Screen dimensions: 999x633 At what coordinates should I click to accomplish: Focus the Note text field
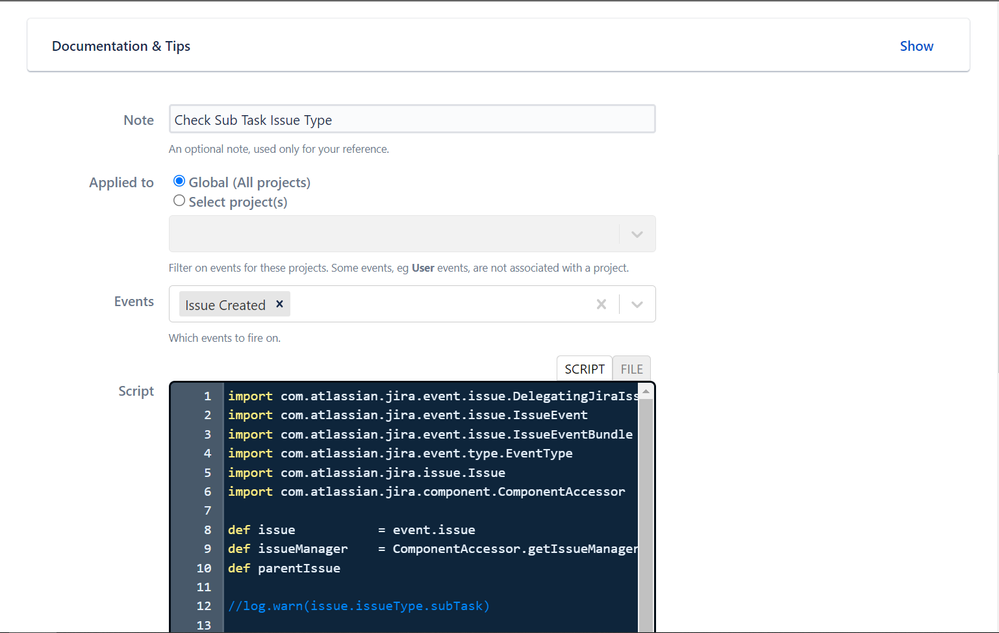(x=412, y=120)
